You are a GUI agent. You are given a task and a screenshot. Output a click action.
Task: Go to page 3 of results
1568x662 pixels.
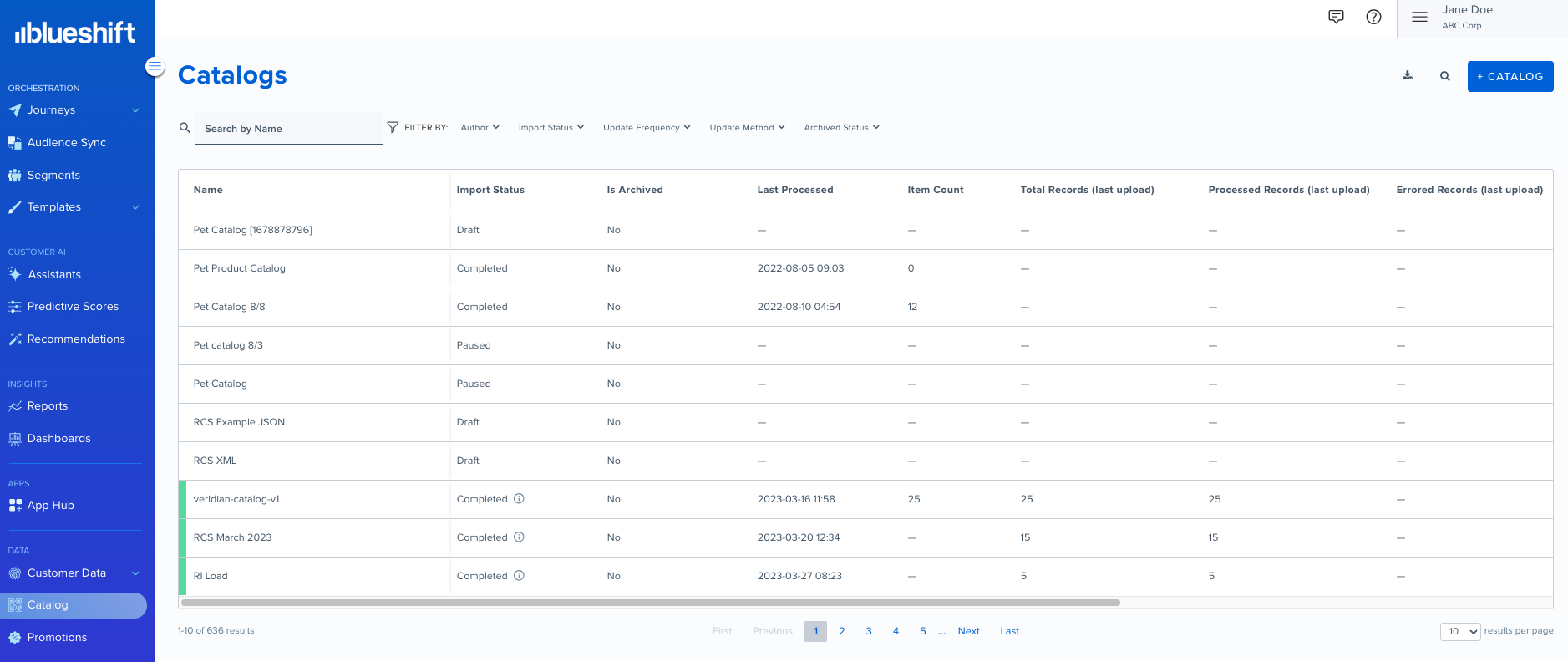point(869,631)
